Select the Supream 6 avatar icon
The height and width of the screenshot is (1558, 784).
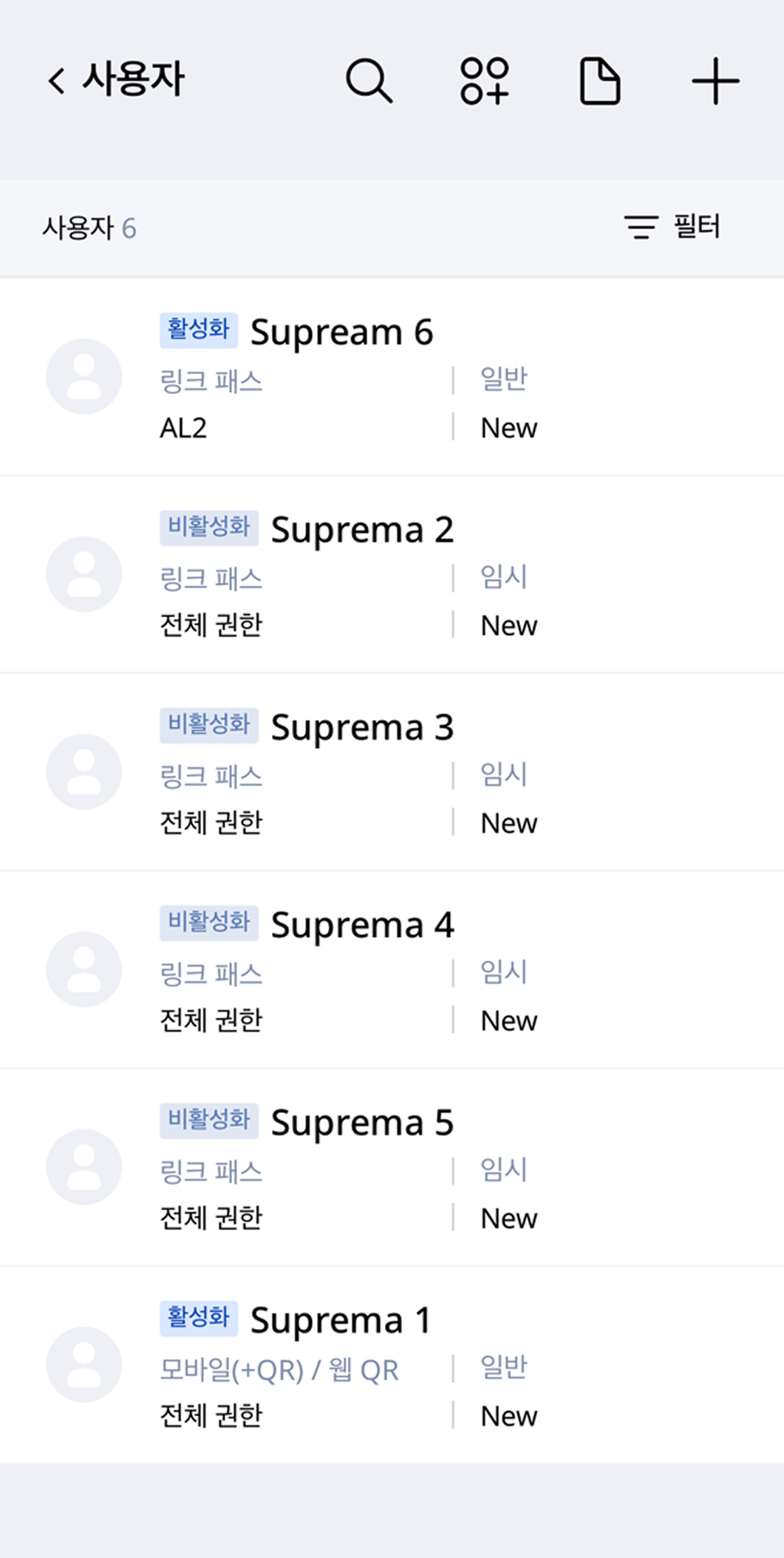point(84,376)
